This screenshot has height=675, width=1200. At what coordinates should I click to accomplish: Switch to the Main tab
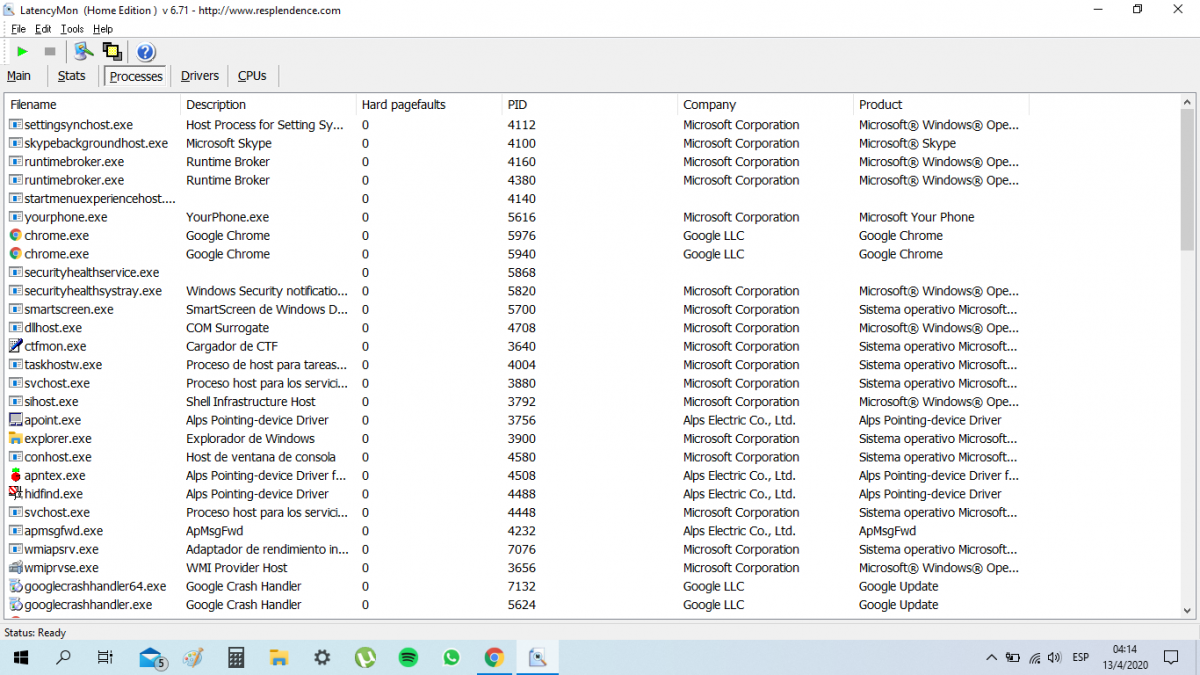click(x=19, y=76)
